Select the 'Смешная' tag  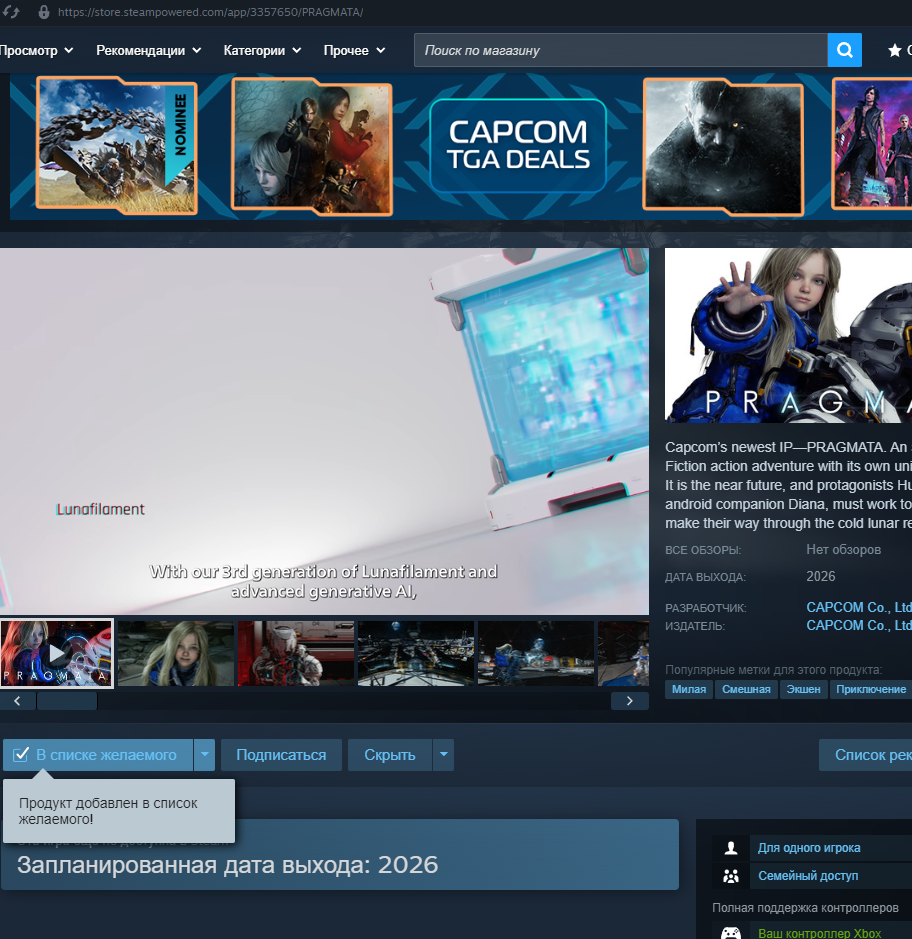point(746,689)
